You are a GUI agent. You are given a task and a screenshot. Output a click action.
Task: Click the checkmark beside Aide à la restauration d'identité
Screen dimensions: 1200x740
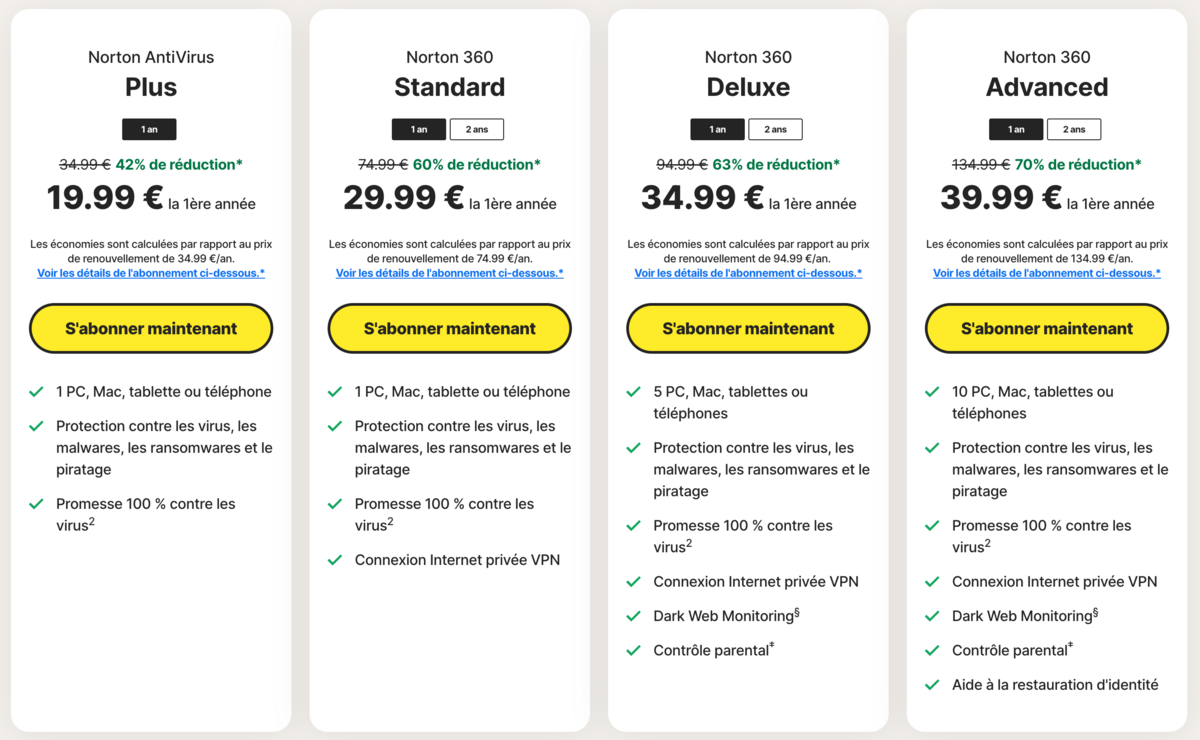[933, 685]
